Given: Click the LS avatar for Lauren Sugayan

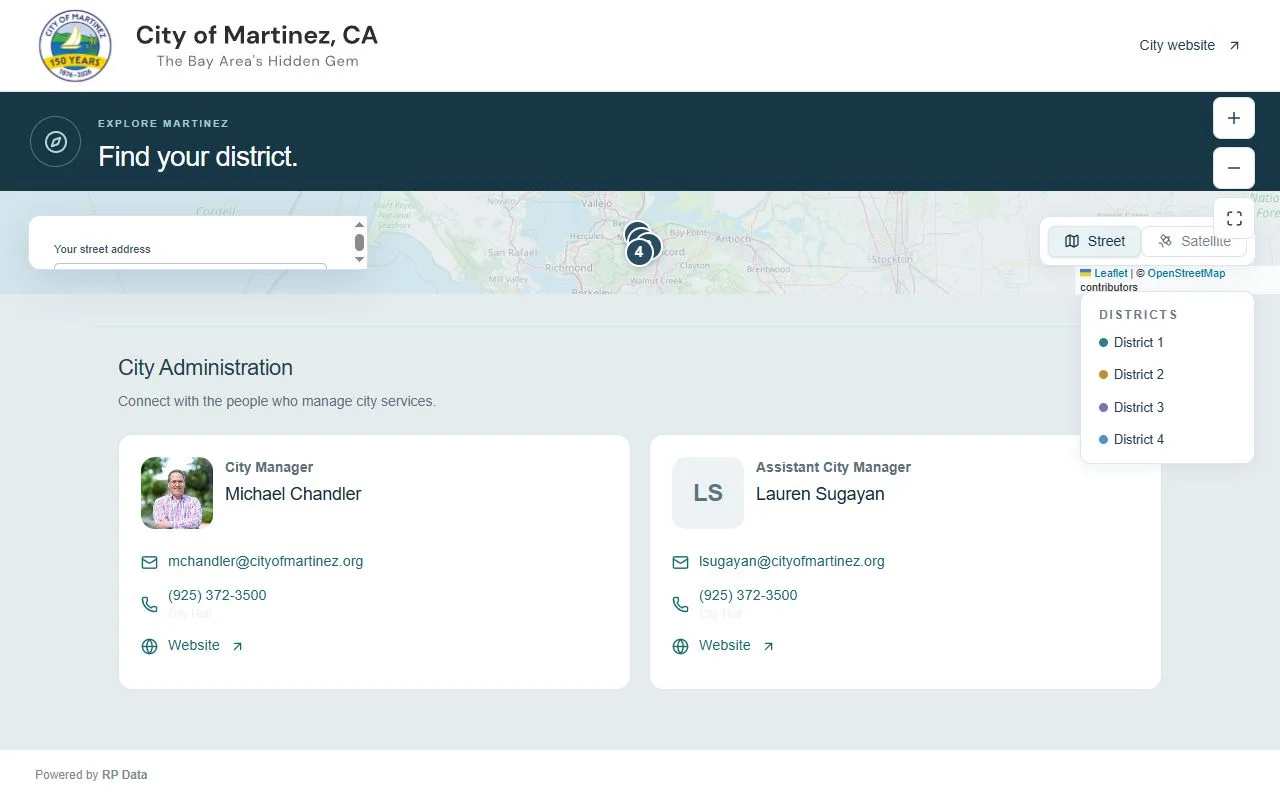Looking at the screenshot, I should coord(708,493).
